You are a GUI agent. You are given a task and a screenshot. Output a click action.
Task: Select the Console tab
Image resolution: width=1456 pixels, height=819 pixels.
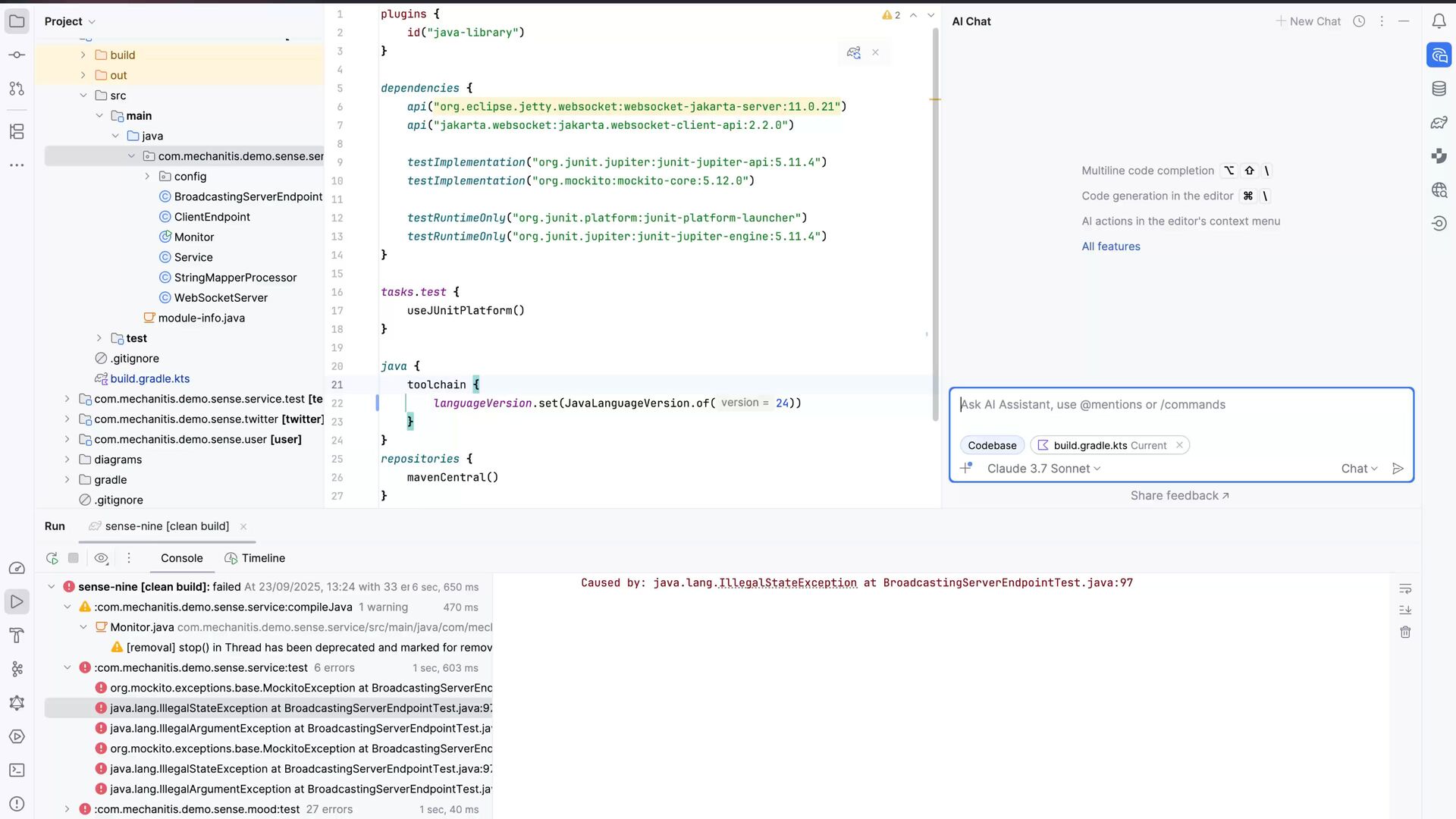point(181,558)
